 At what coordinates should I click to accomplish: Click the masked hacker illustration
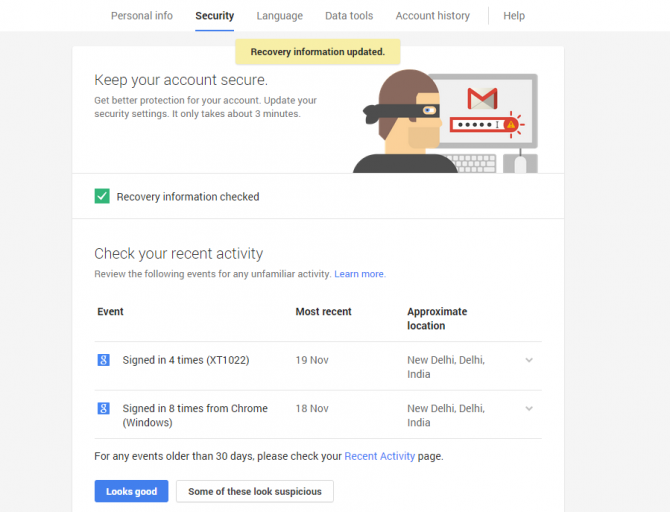point(400,122)
